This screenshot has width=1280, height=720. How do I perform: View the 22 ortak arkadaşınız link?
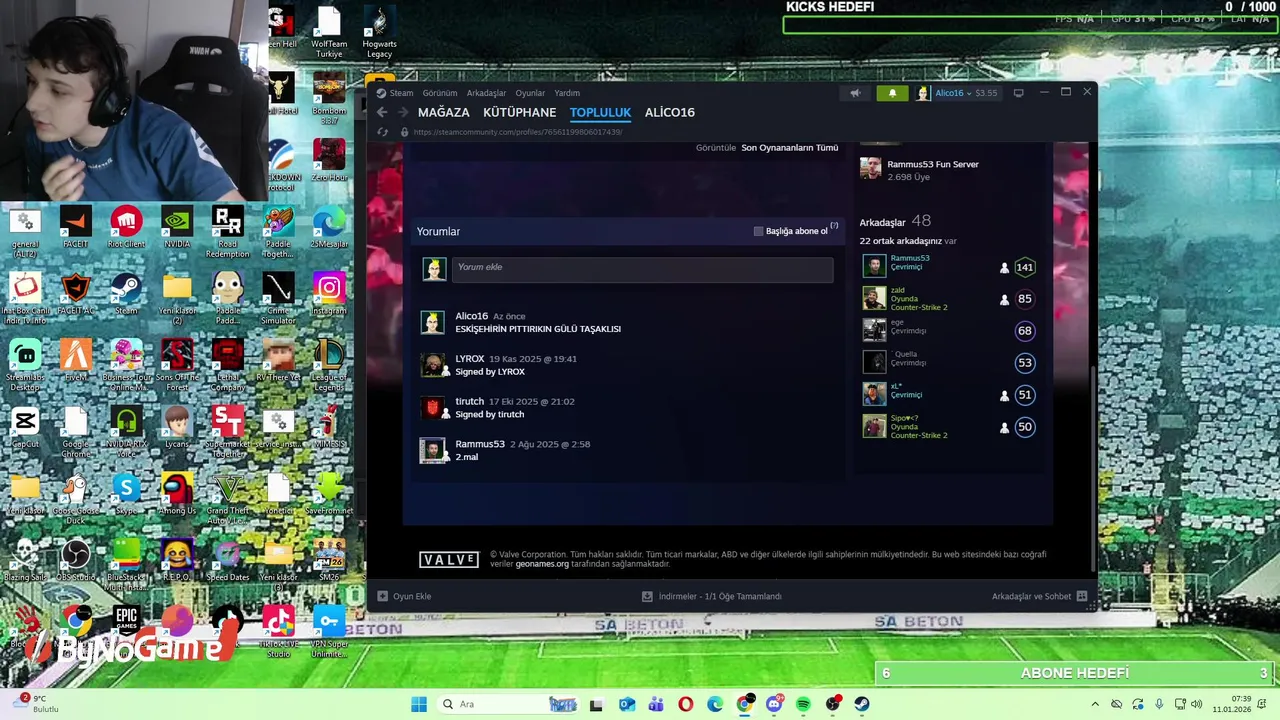pyautogui.click(x=901, y=241)
